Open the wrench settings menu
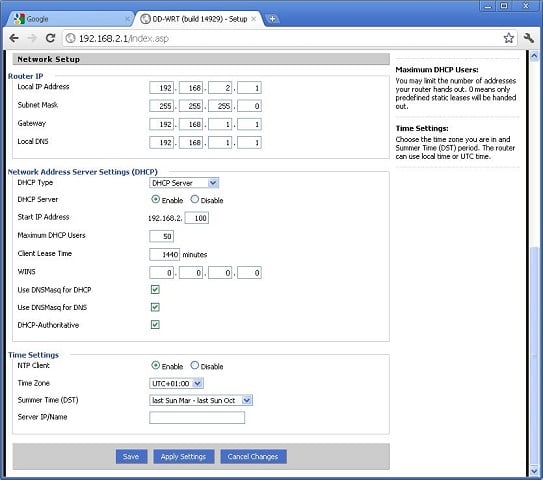This screenshot has width=543, height=480. [529, 38]
